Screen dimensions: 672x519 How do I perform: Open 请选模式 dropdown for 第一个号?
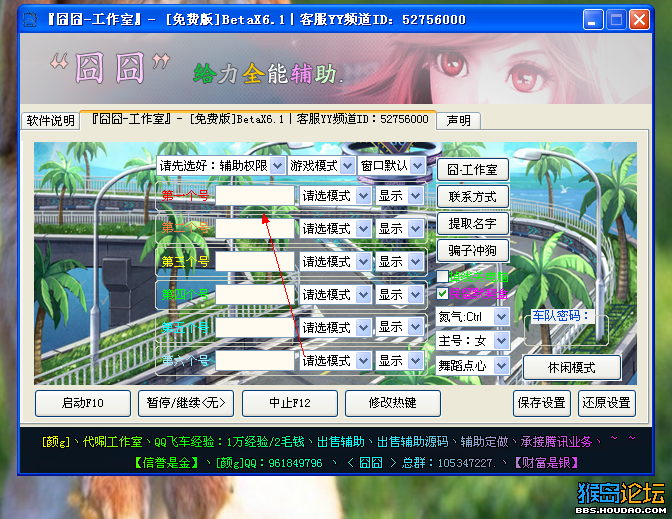335,196
